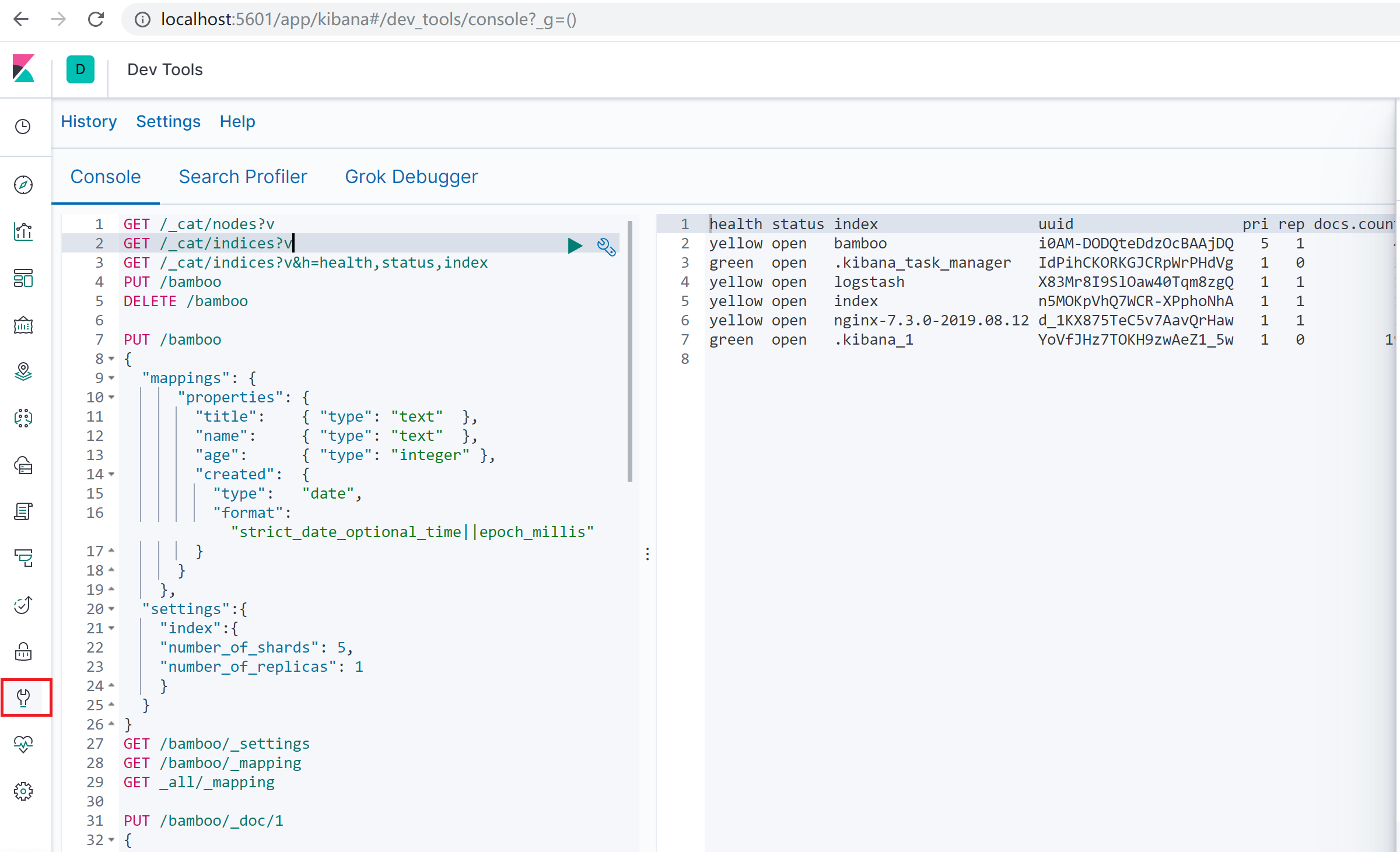The width and height of the screenshot is (1400, 852).
Task: Collapse the created field block line 14
Action: click(x=112, y=474)
